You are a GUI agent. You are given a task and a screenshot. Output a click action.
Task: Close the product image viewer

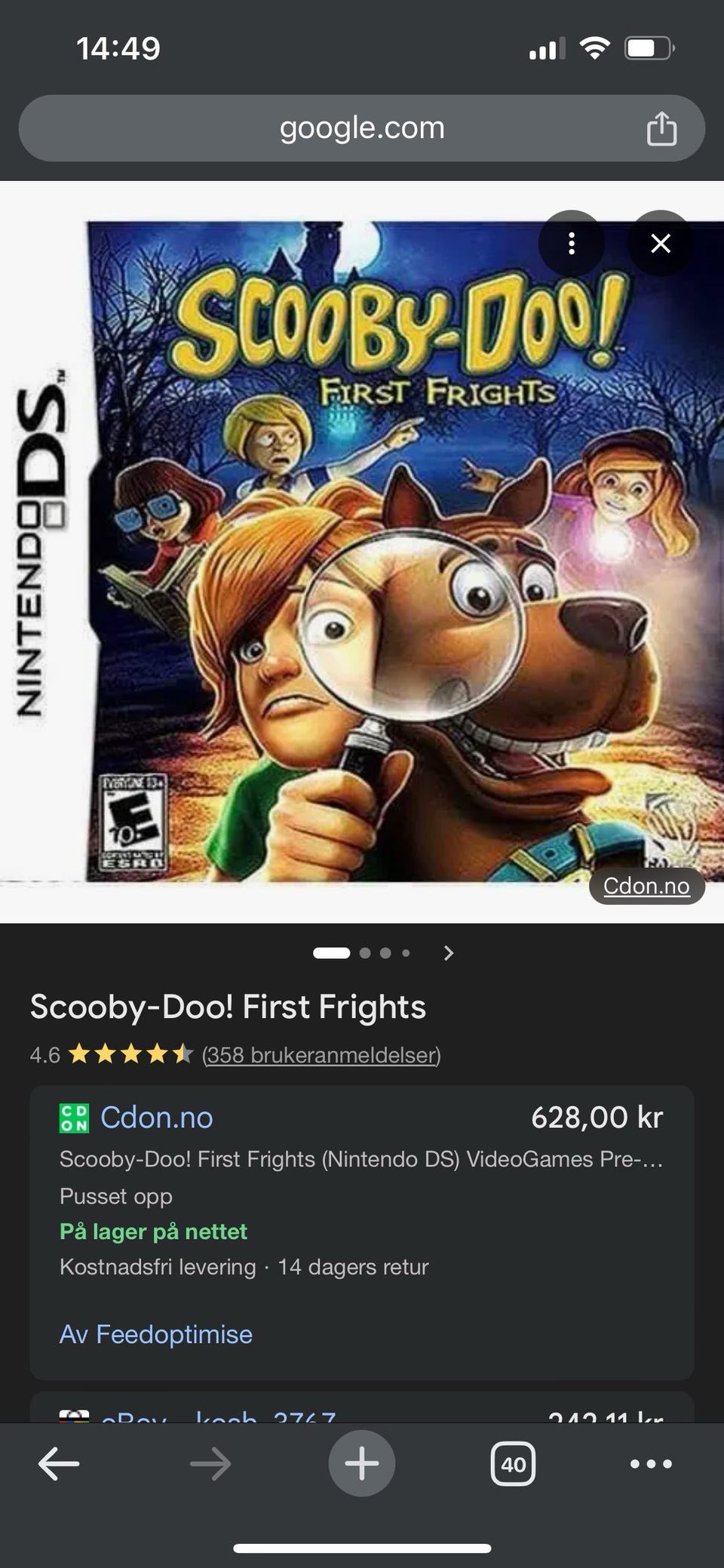pyautogui.click(x=661, y=243)
